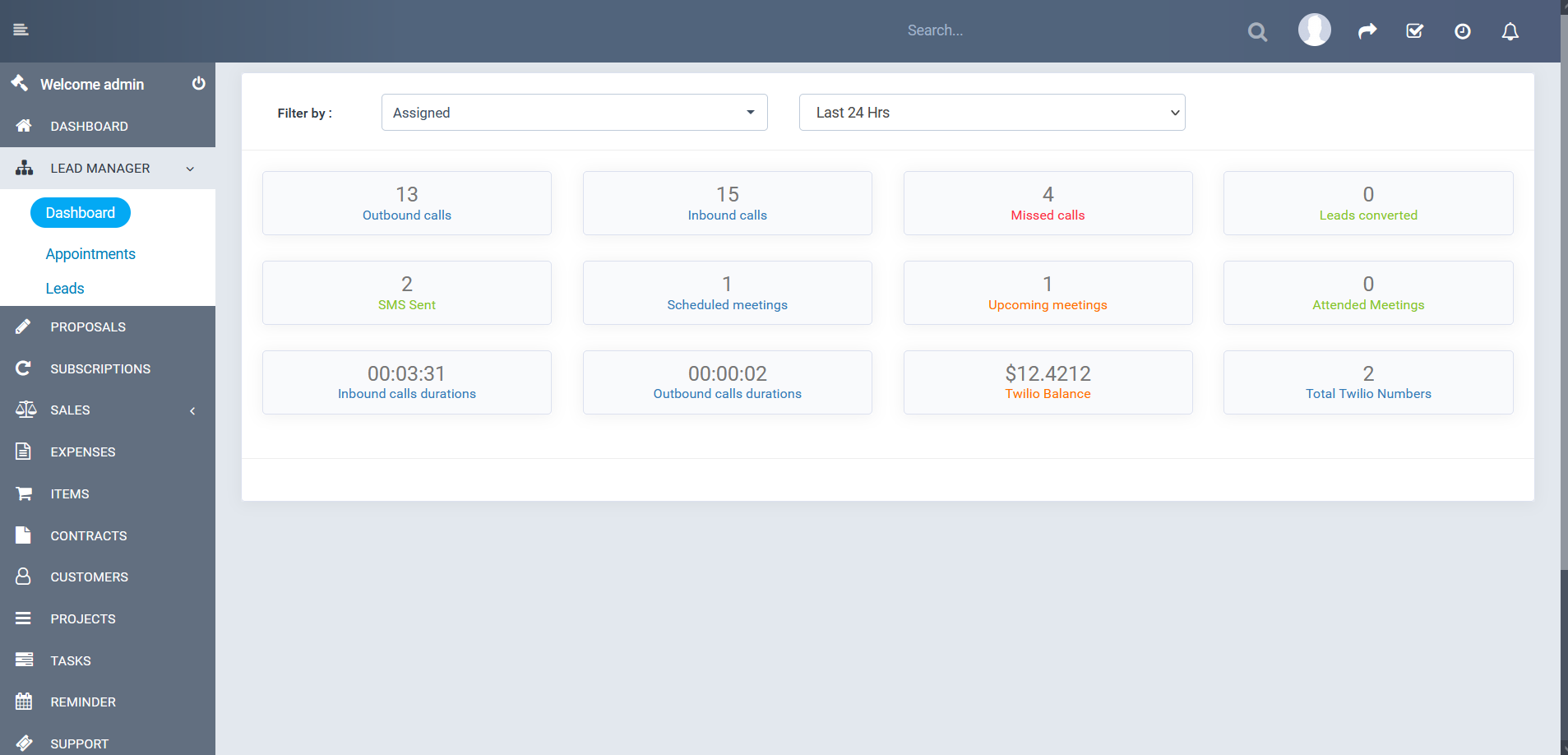Collapse the Sales menu with its left chevron
The height and width of the screenshot is (755, 1568).
[x=192, y=410]
